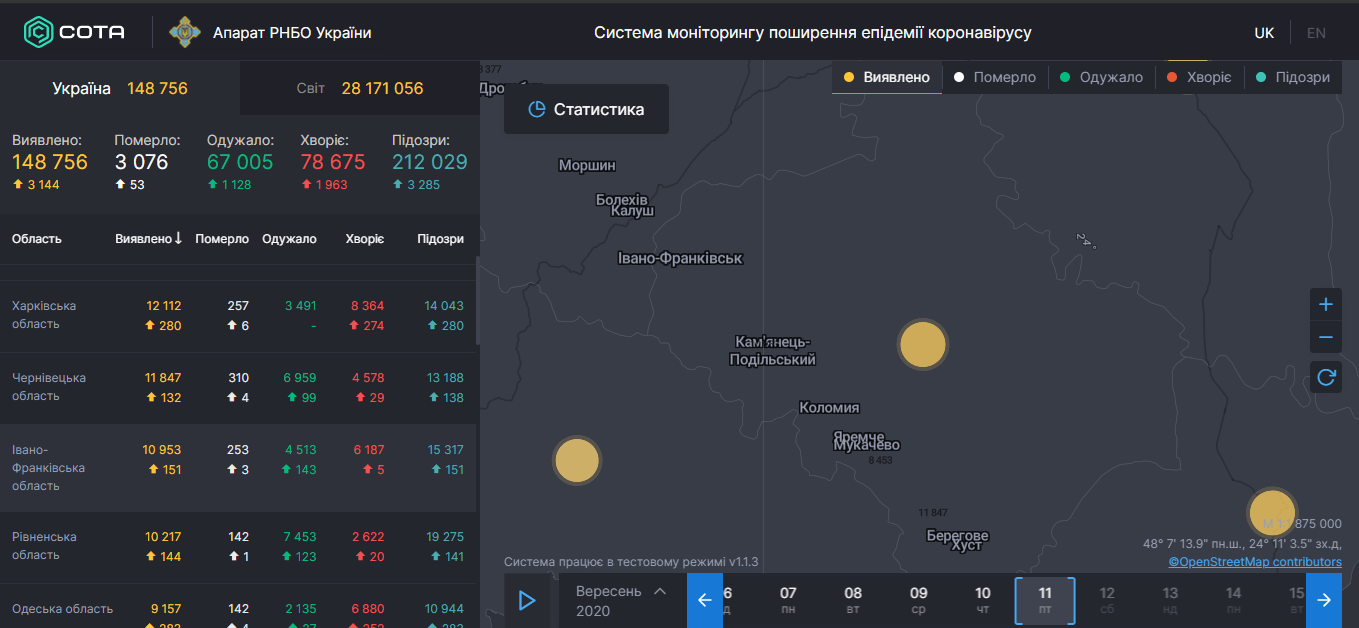Open the Статистика pie chart panel

click(586, 109)
